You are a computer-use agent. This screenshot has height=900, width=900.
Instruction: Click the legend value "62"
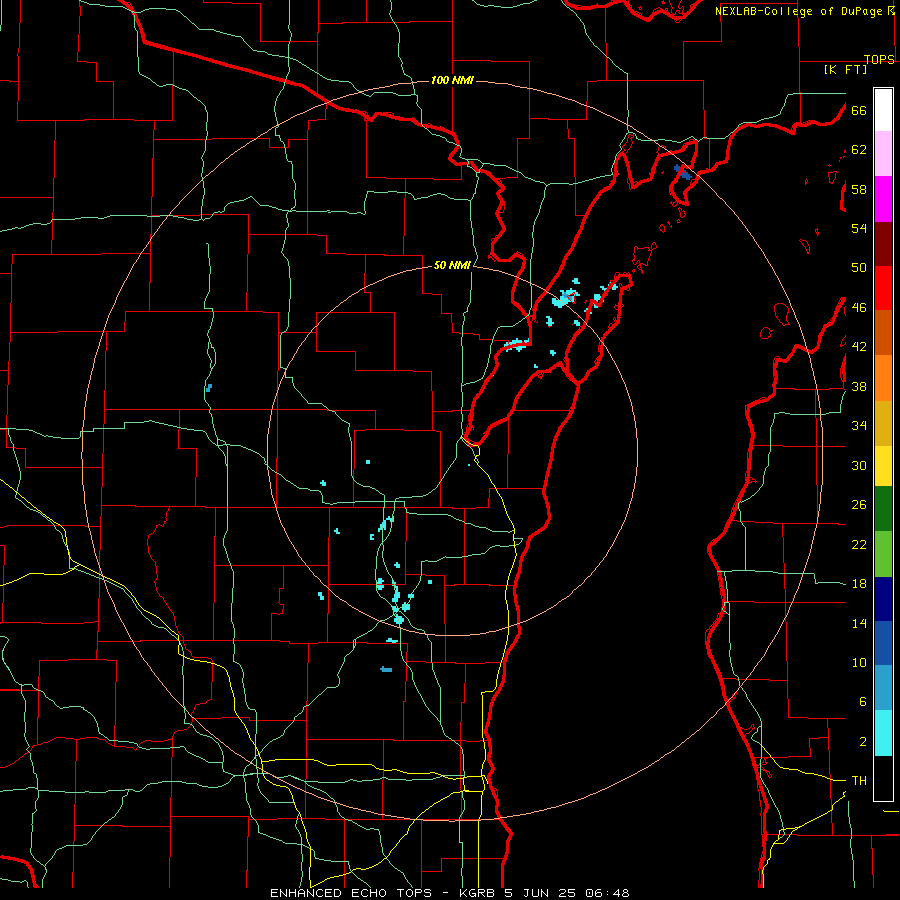[859, 150]
